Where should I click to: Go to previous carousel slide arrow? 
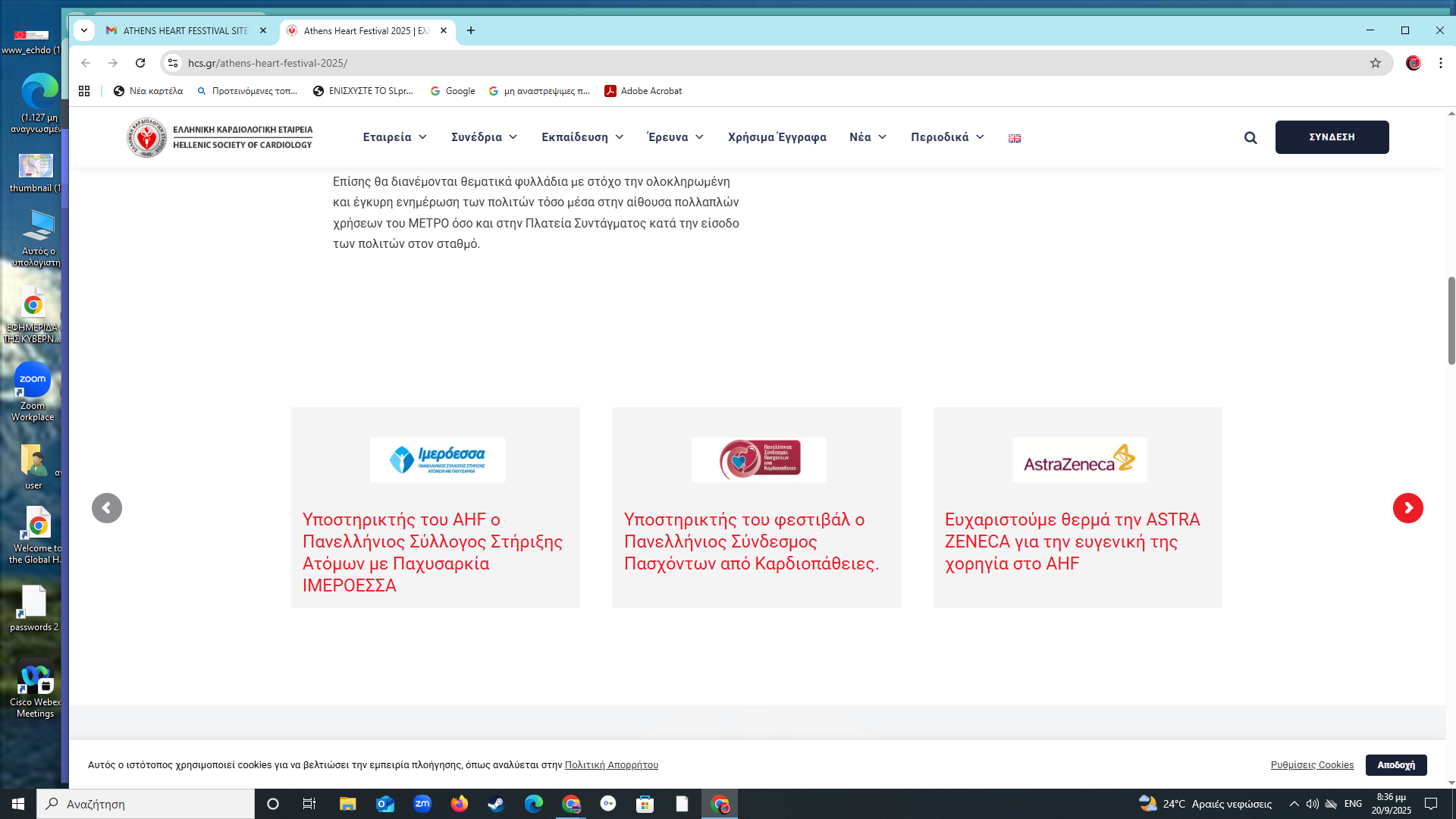[107, 508]
